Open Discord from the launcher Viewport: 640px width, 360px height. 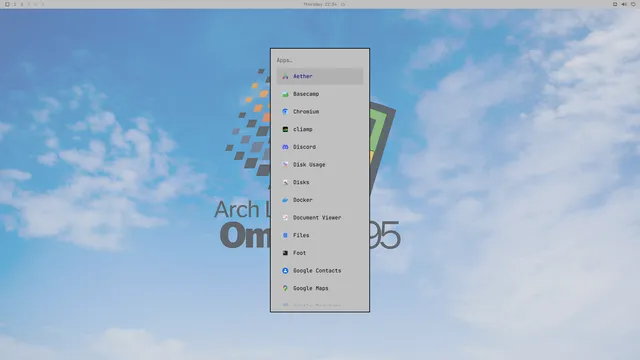pos(320,147)
